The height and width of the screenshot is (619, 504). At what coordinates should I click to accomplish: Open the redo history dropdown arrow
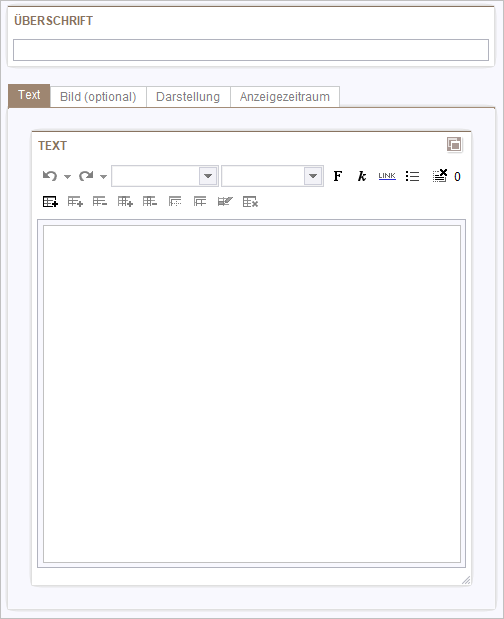point(103,176)
